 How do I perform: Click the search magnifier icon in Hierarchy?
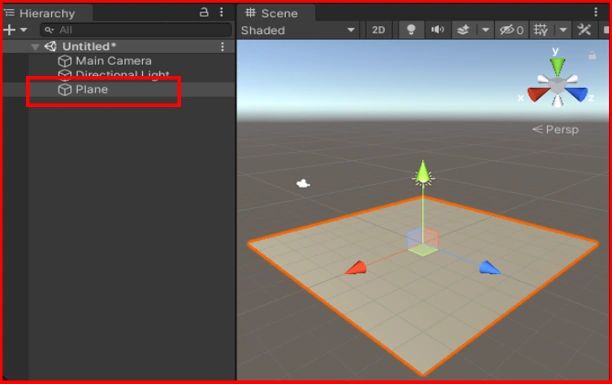point(48,30)
